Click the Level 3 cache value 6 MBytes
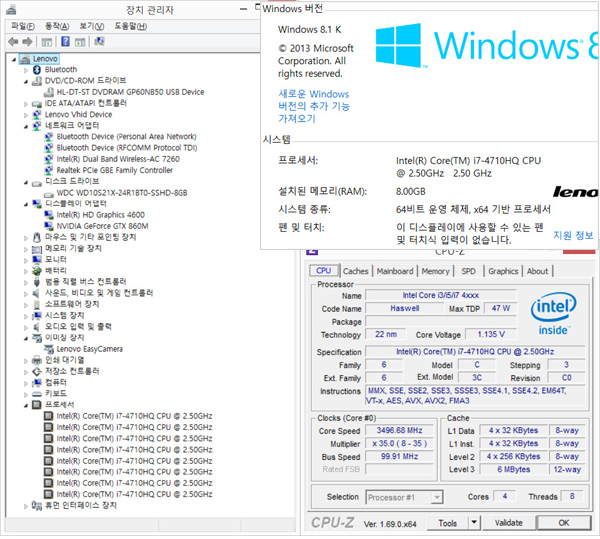This screenshot has height=539, width=600. pos(514,470)
